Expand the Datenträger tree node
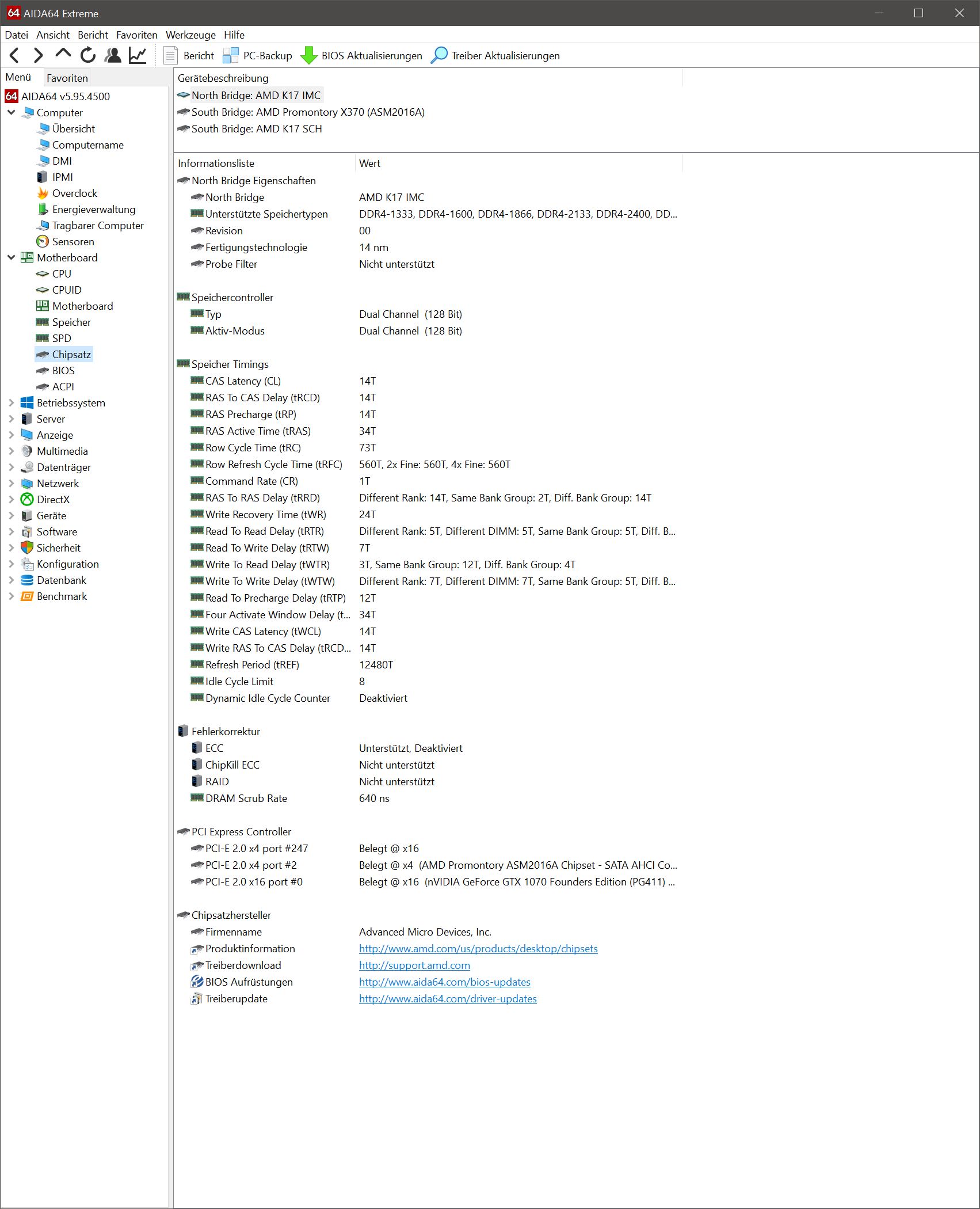The height and width of the screenshot is (1209, 980). click(11, 467)
